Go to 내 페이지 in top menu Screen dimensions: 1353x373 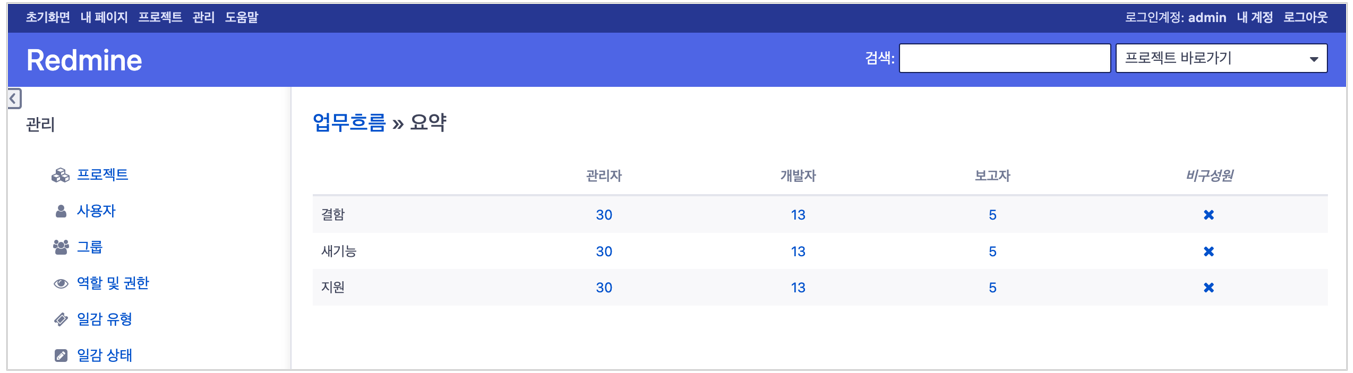[x=104, y=17]
